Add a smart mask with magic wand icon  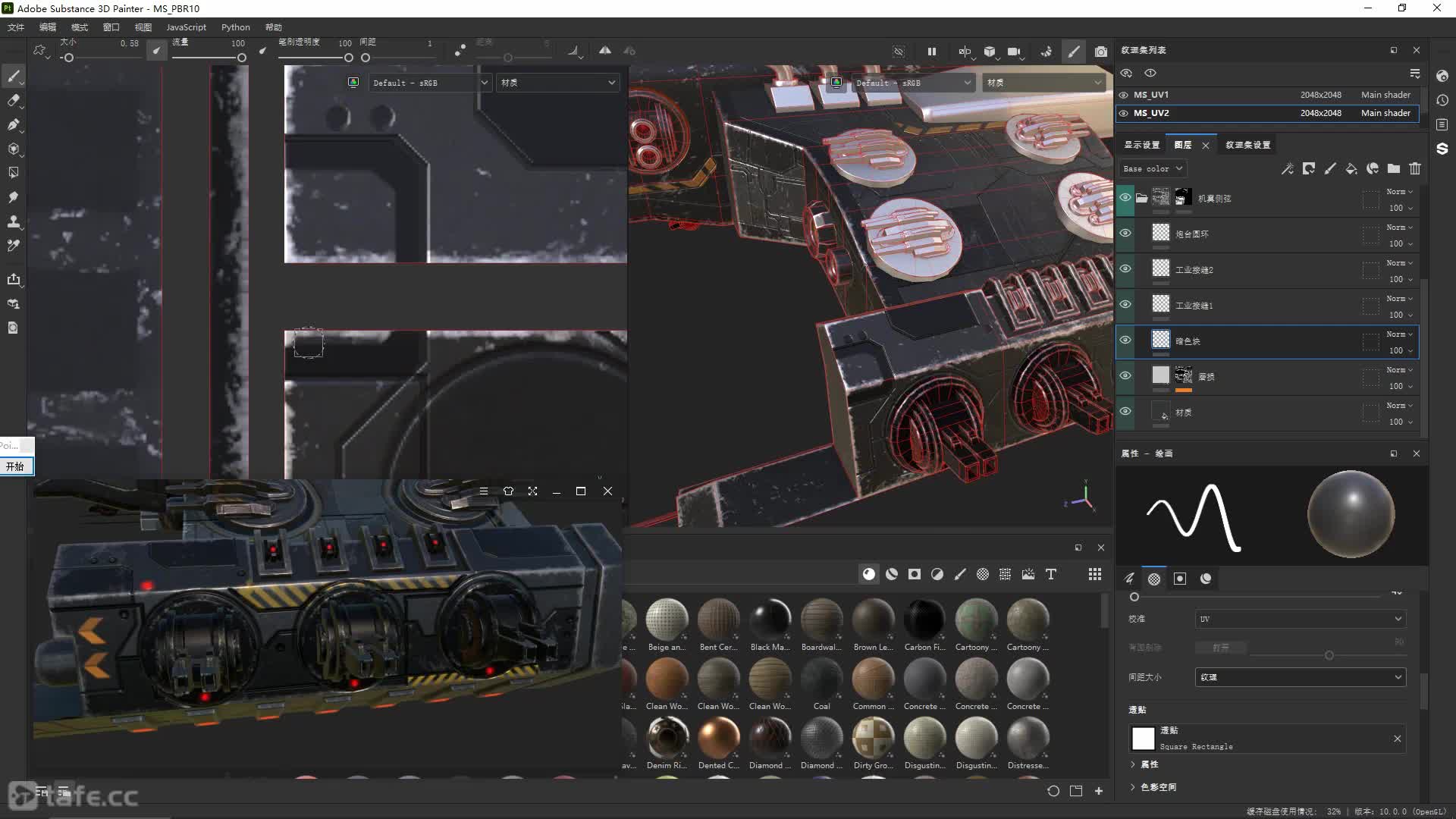tap(1287, 168)
